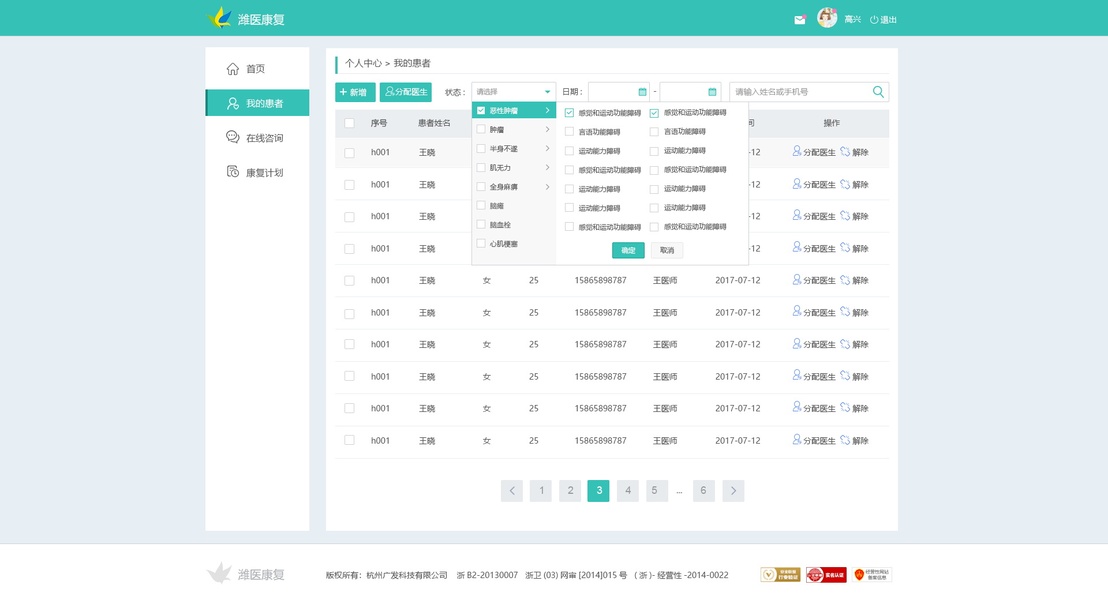Check the 脑血栓 checkbox
The image size is (1108, 600).
(x=481, y=224)
